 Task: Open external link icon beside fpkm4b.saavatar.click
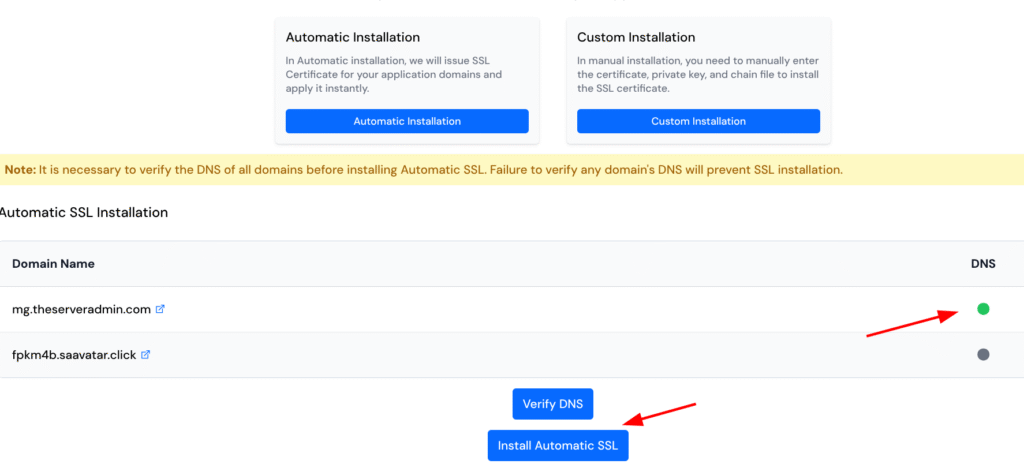[x=146, y=354]
